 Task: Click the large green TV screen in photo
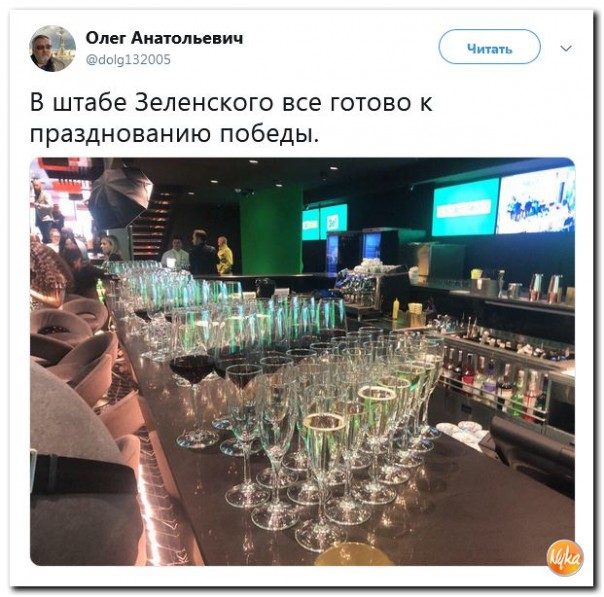click(465, 207)
